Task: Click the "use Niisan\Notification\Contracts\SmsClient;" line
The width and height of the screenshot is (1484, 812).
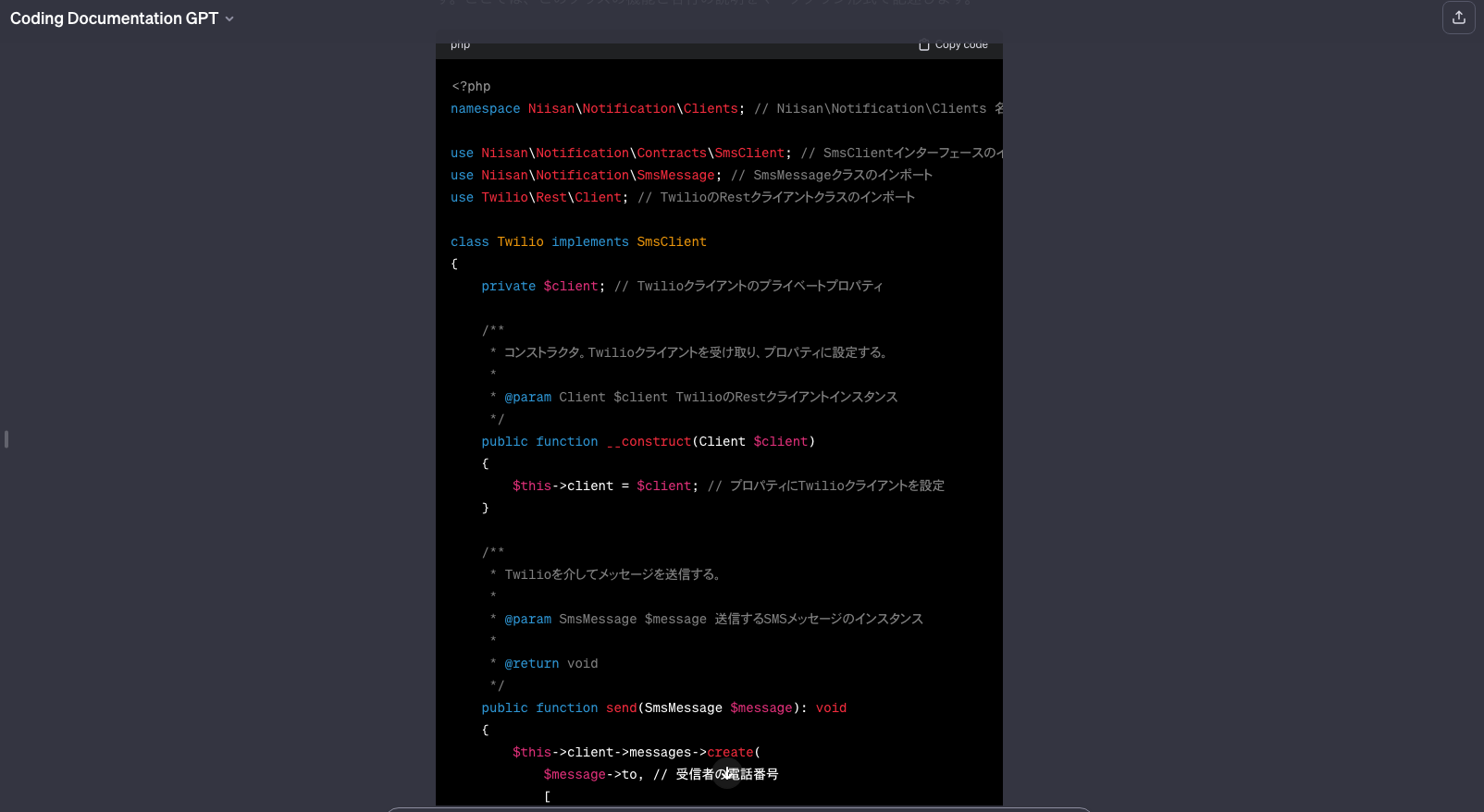Action: [x=621, y=153]
